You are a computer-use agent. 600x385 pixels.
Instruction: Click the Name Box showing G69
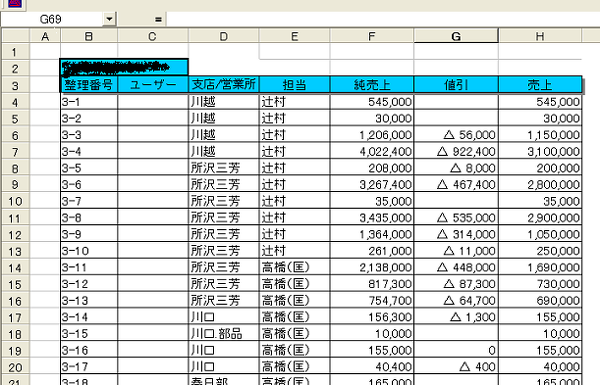(x=52, y=19)
